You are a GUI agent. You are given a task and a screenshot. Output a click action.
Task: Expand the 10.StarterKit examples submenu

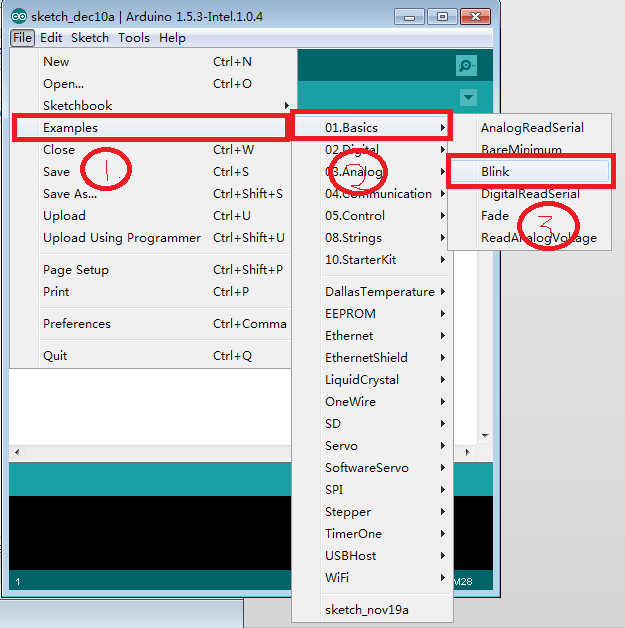pyautogui.click(x=372, y=260)
